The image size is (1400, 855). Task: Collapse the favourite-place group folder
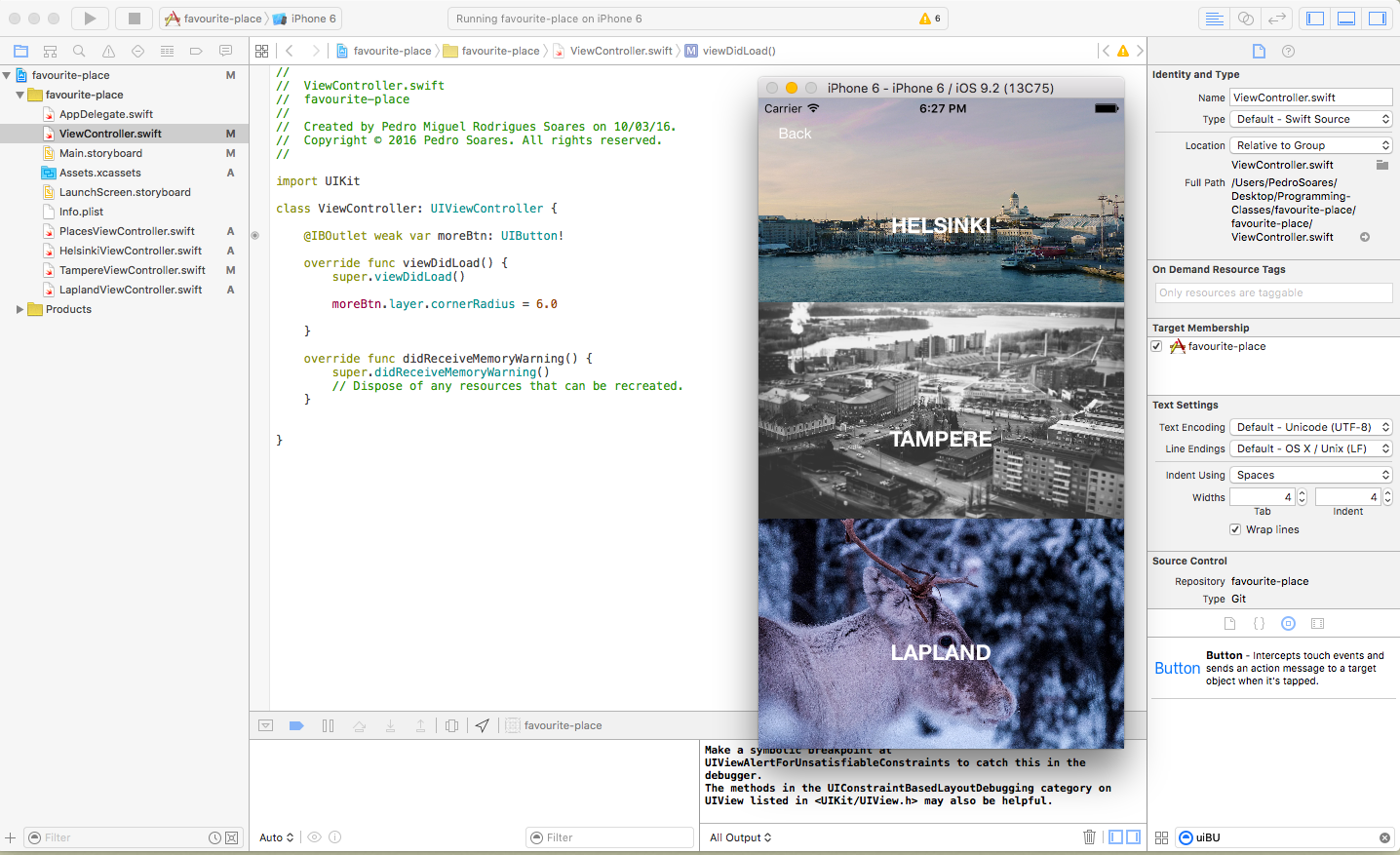[19, 95]
